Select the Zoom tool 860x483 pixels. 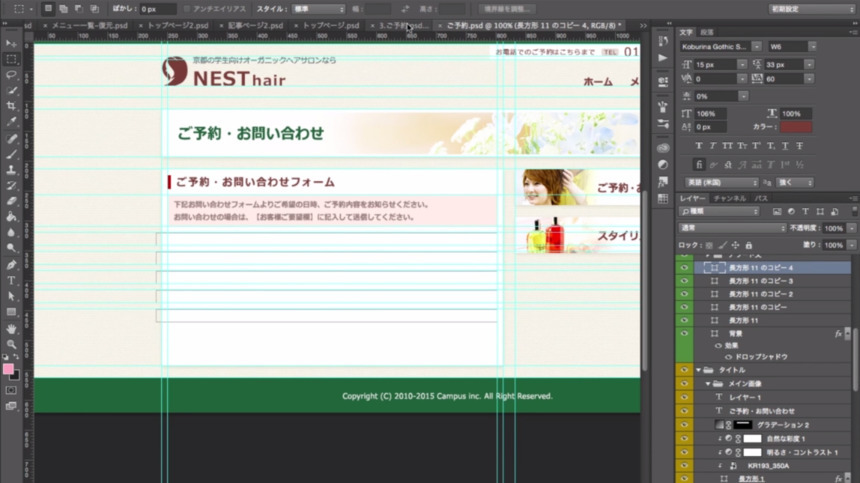click(x=11, y=344)
